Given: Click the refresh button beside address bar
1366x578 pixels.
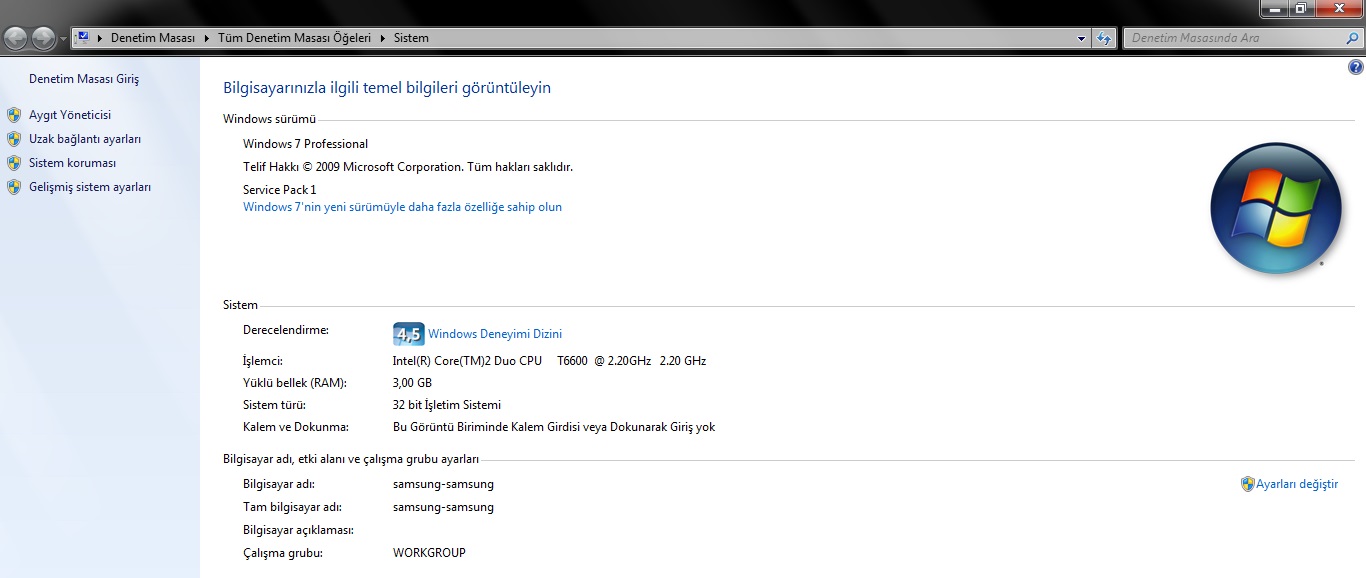Looking at the screenshot, I should (1104, 38).
